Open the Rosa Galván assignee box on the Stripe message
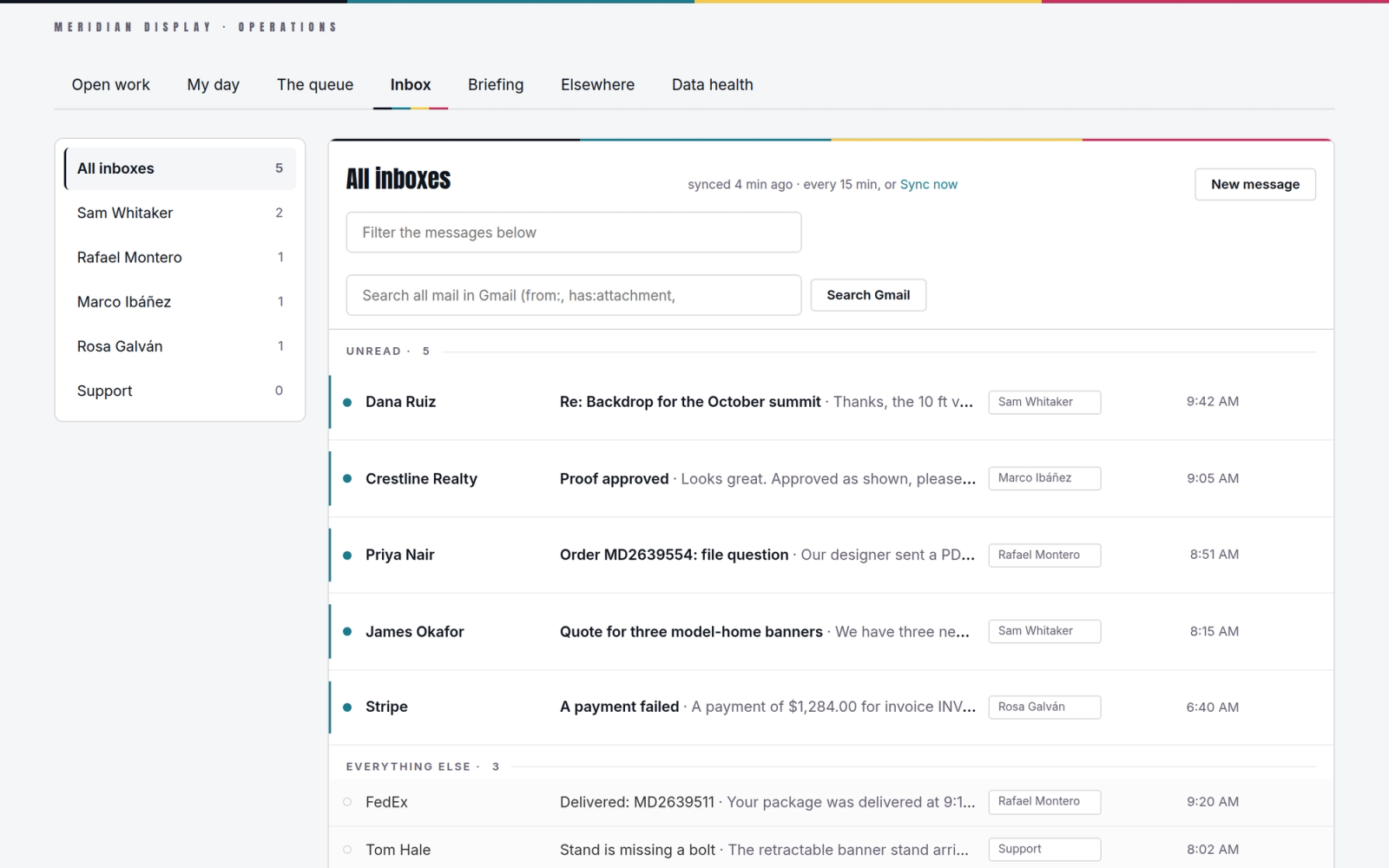 (1044, 707)
